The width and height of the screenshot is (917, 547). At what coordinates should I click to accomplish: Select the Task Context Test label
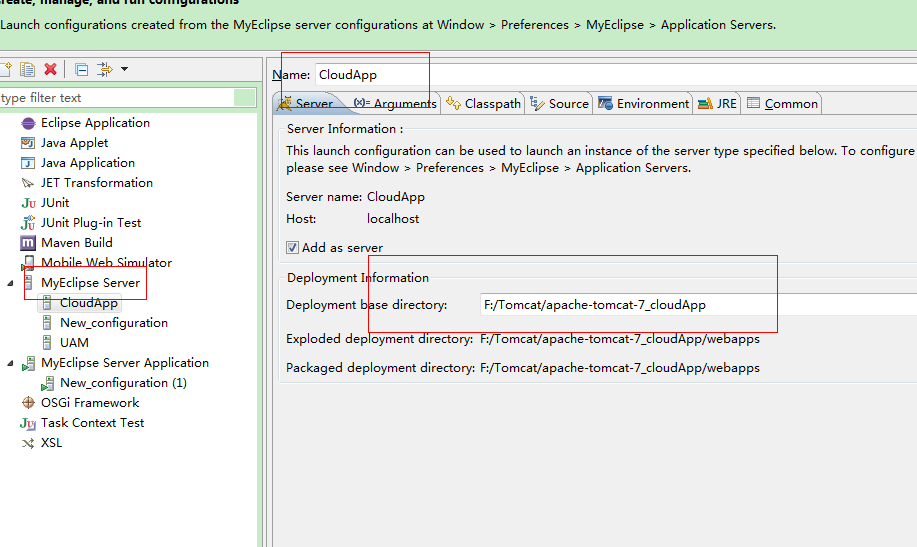pyautogui.click(x=92, y=423)
